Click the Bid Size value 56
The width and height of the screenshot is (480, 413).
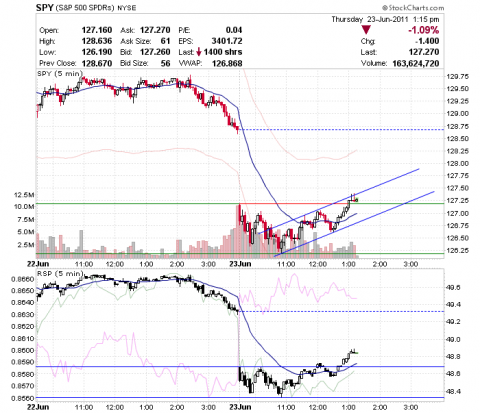[165, 63]
